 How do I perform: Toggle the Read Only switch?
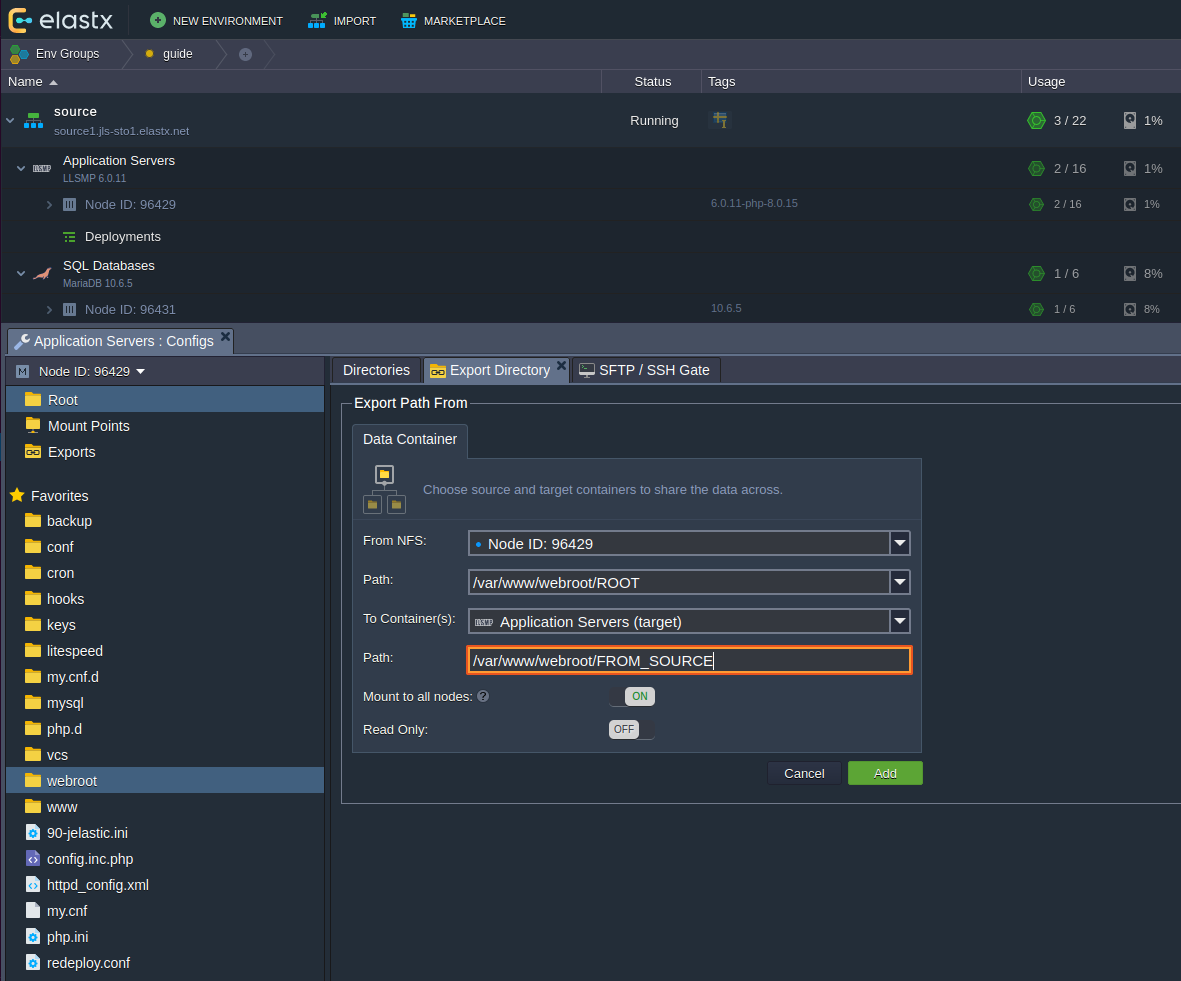coord(632,729)
